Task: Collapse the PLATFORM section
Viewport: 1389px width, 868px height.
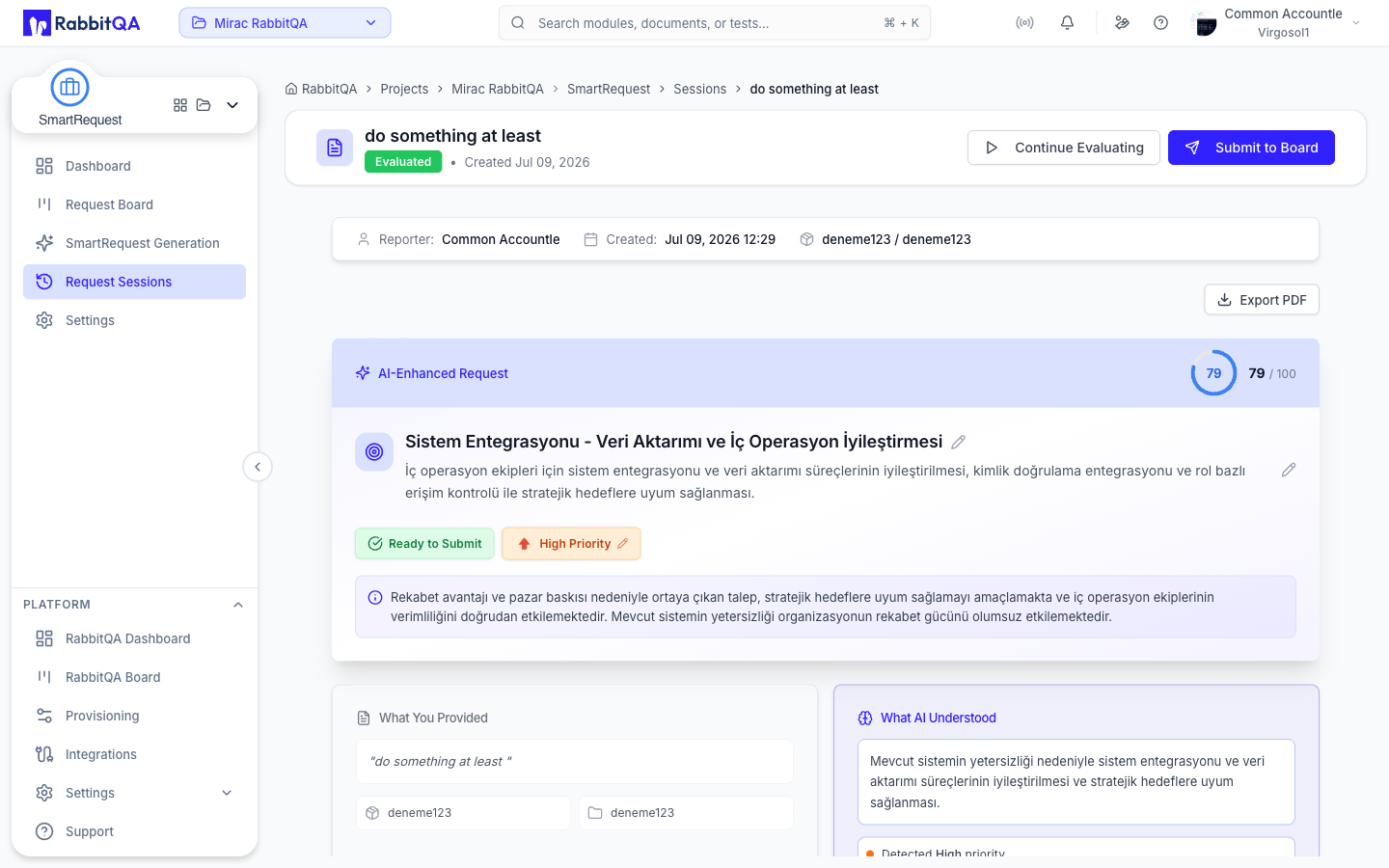Action: click(238, 605)
